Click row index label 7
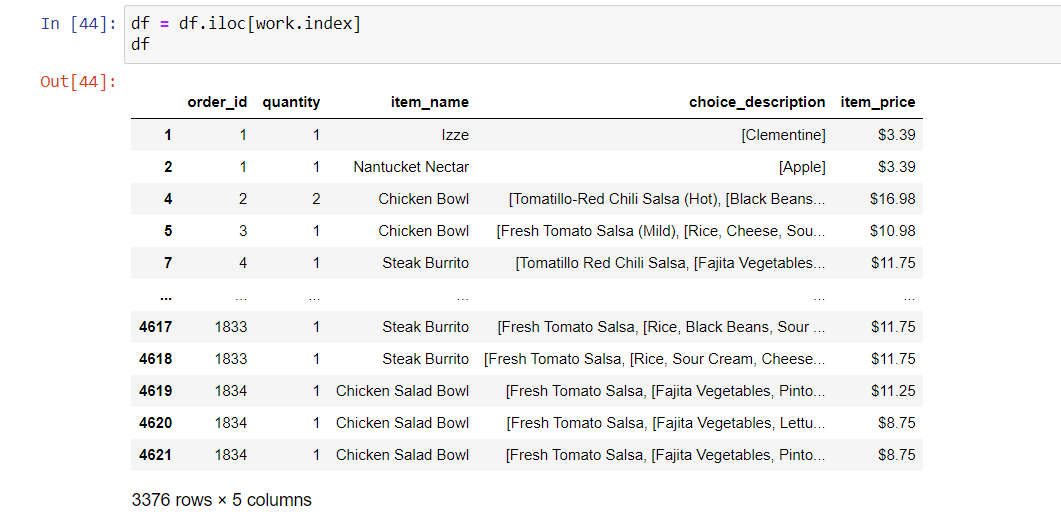The width and height of the screenshot is (1061, 519). pos(168,263)
